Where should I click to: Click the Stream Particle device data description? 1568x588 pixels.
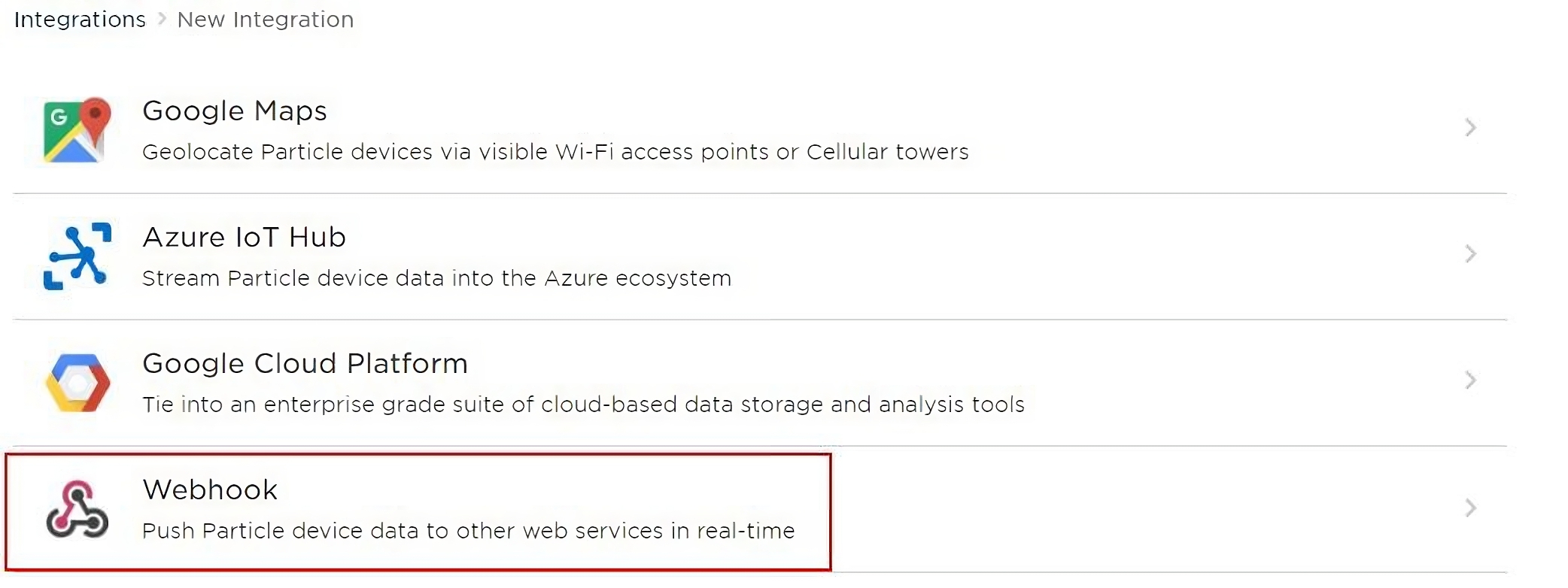436,278
